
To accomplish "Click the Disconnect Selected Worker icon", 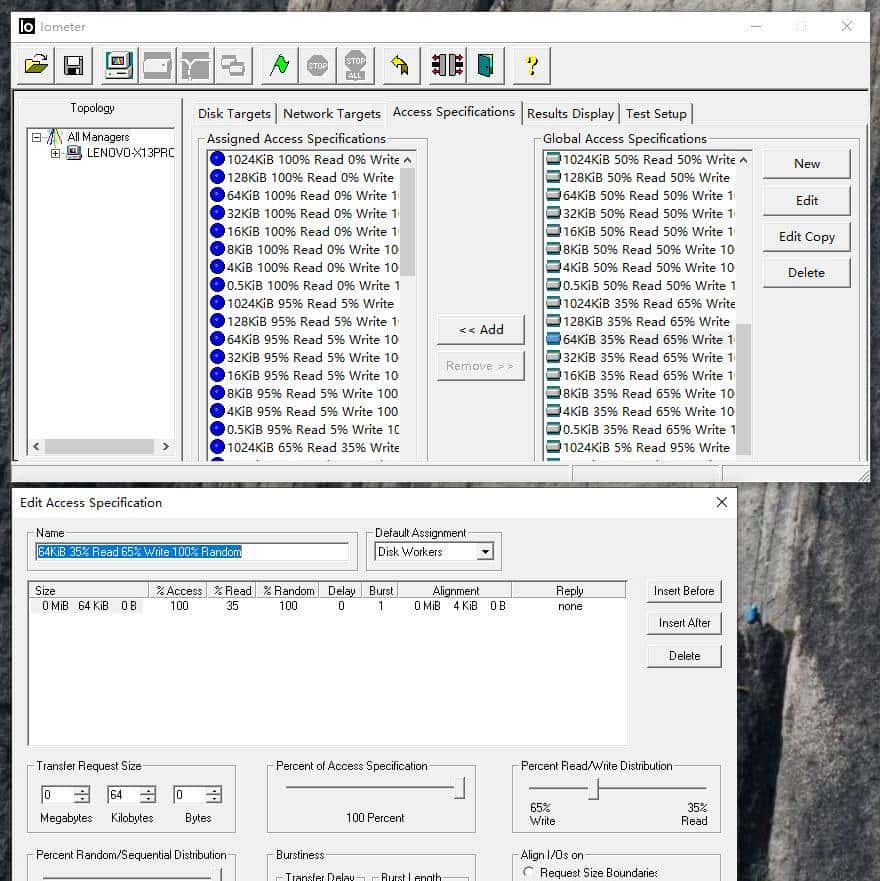I will [447, 66].
